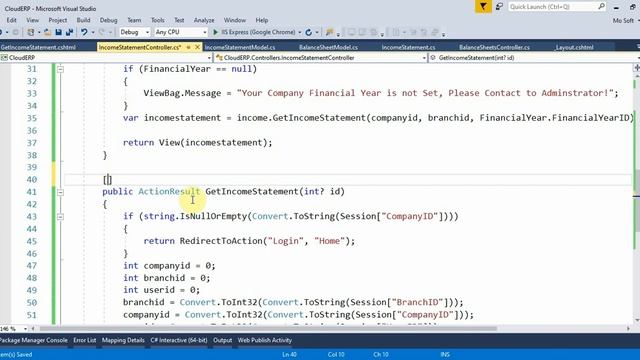Open the Team menu
This screenshot has height=360, width=640.
[x=134, y=20]
